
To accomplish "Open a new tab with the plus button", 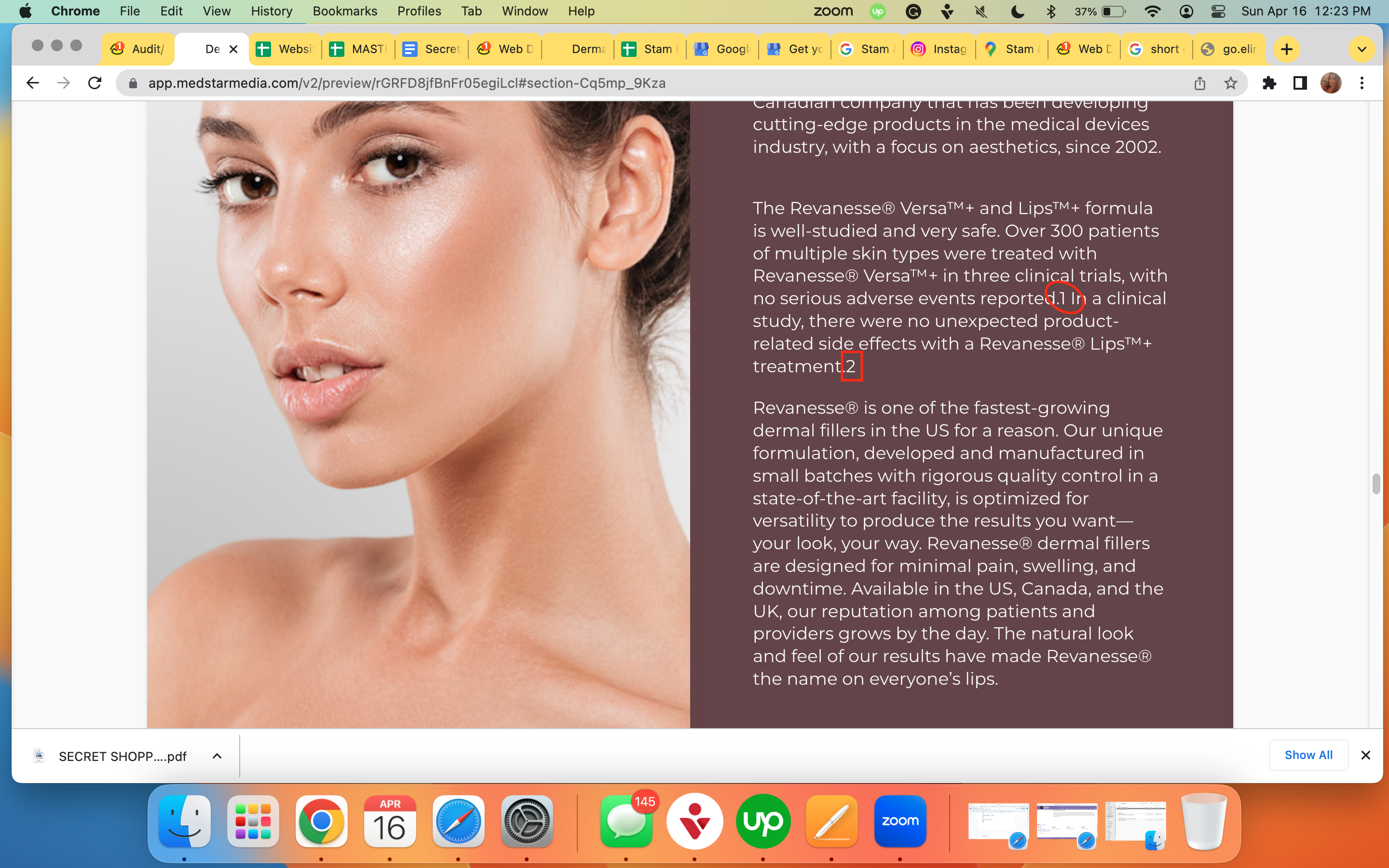I will [1287, 49].
